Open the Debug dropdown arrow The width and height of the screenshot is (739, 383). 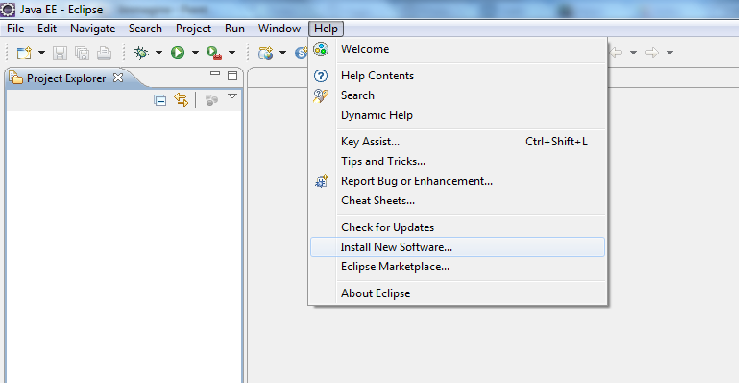click(159, 53)
